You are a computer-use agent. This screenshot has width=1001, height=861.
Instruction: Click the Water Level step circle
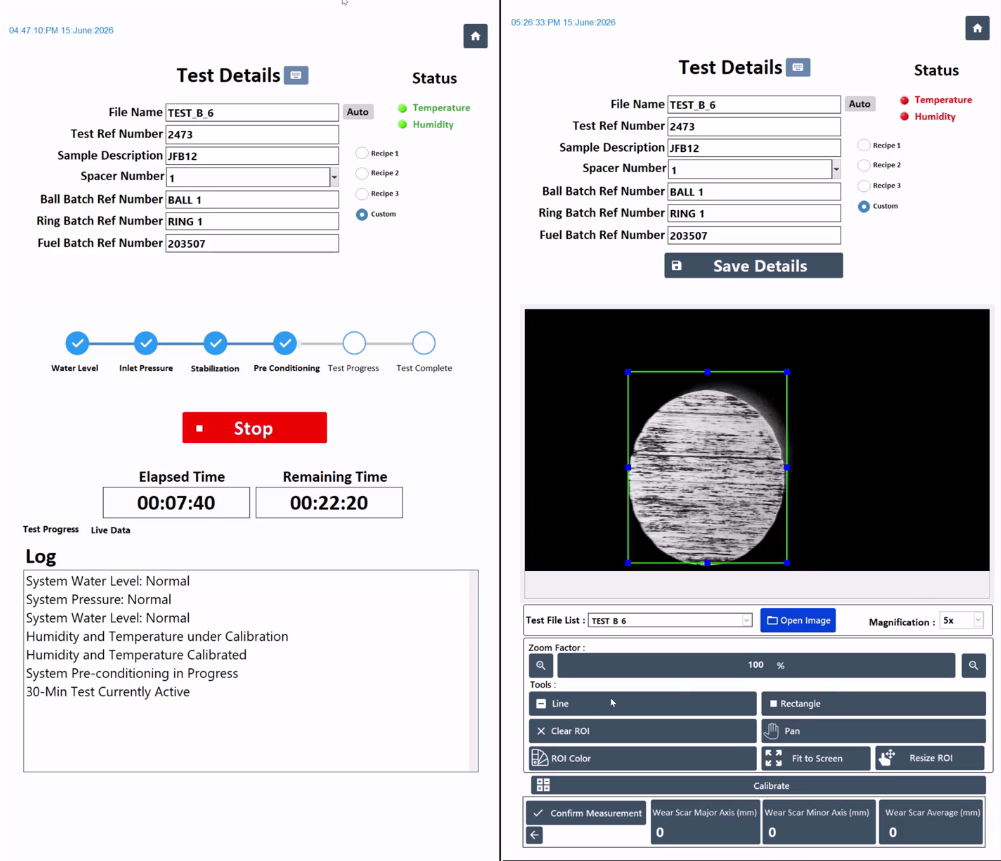pos(77,343)
